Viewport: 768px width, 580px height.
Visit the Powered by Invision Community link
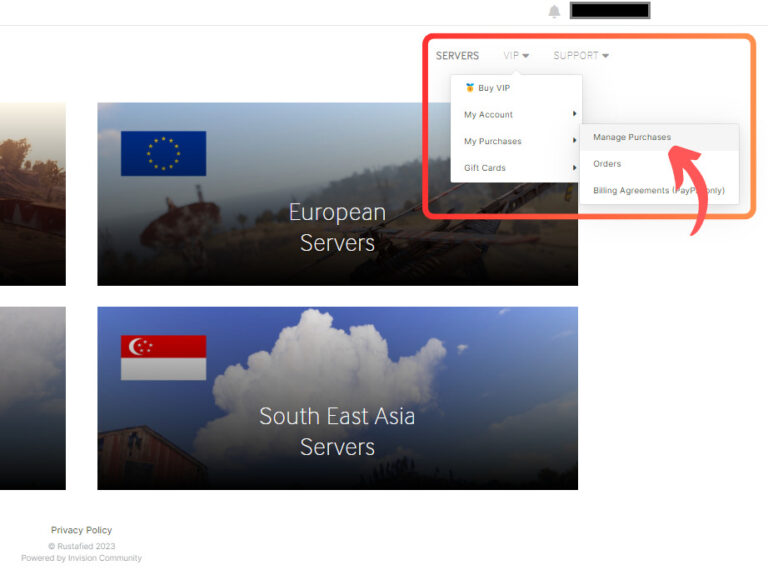tap(81, 558)
